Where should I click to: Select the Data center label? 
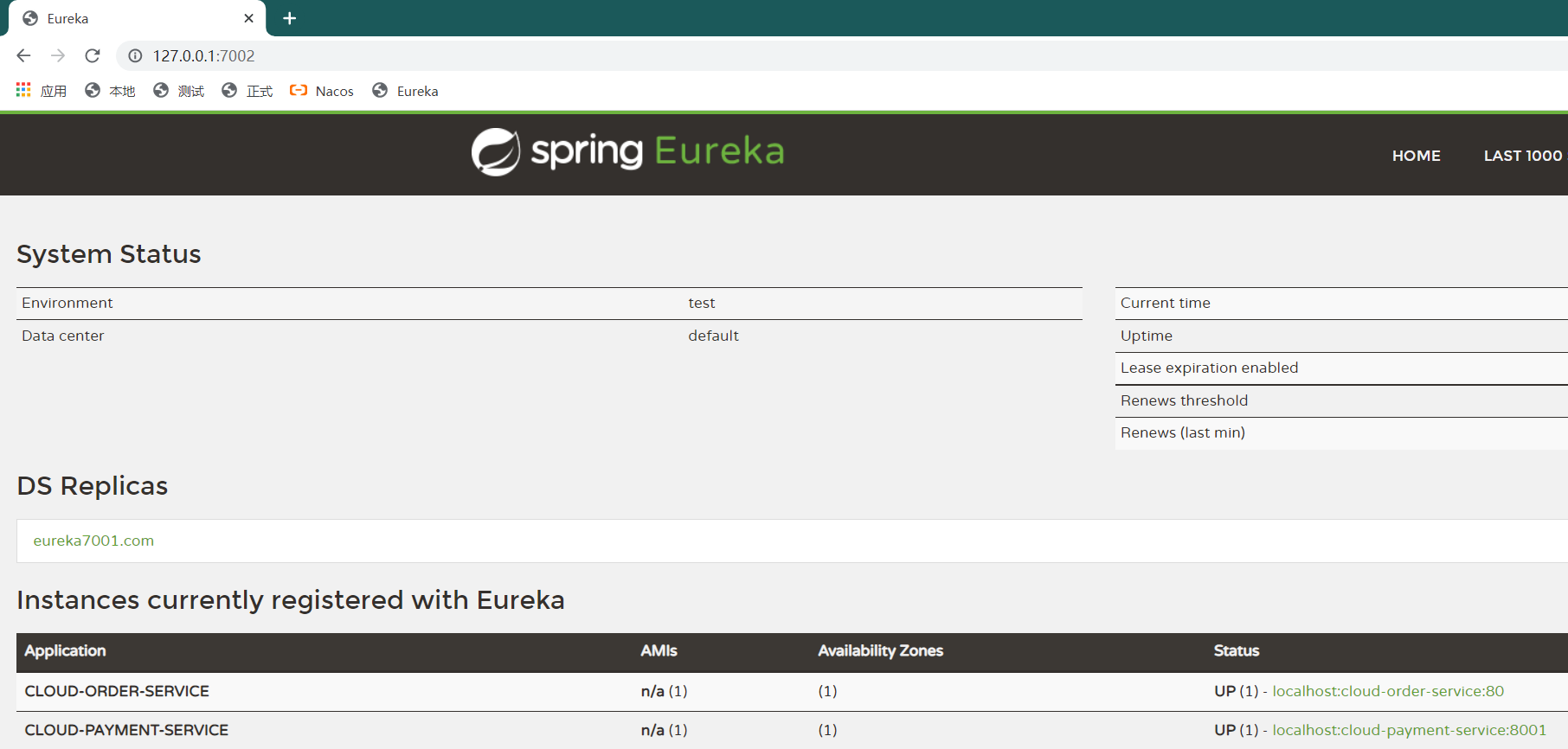click(63, 336)
